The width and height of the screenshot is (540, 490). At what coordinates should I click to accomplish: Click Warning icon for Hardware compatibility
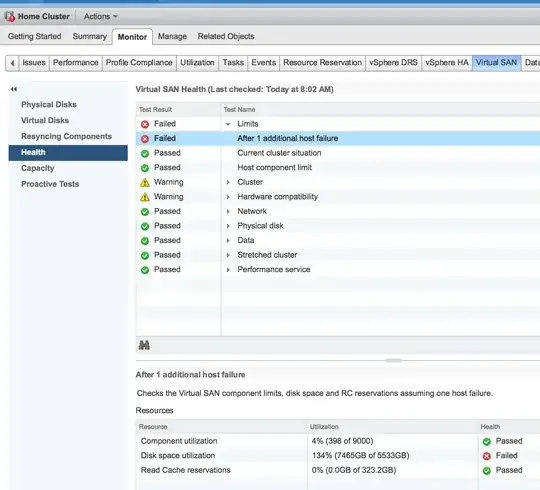[x=145, y=197]
